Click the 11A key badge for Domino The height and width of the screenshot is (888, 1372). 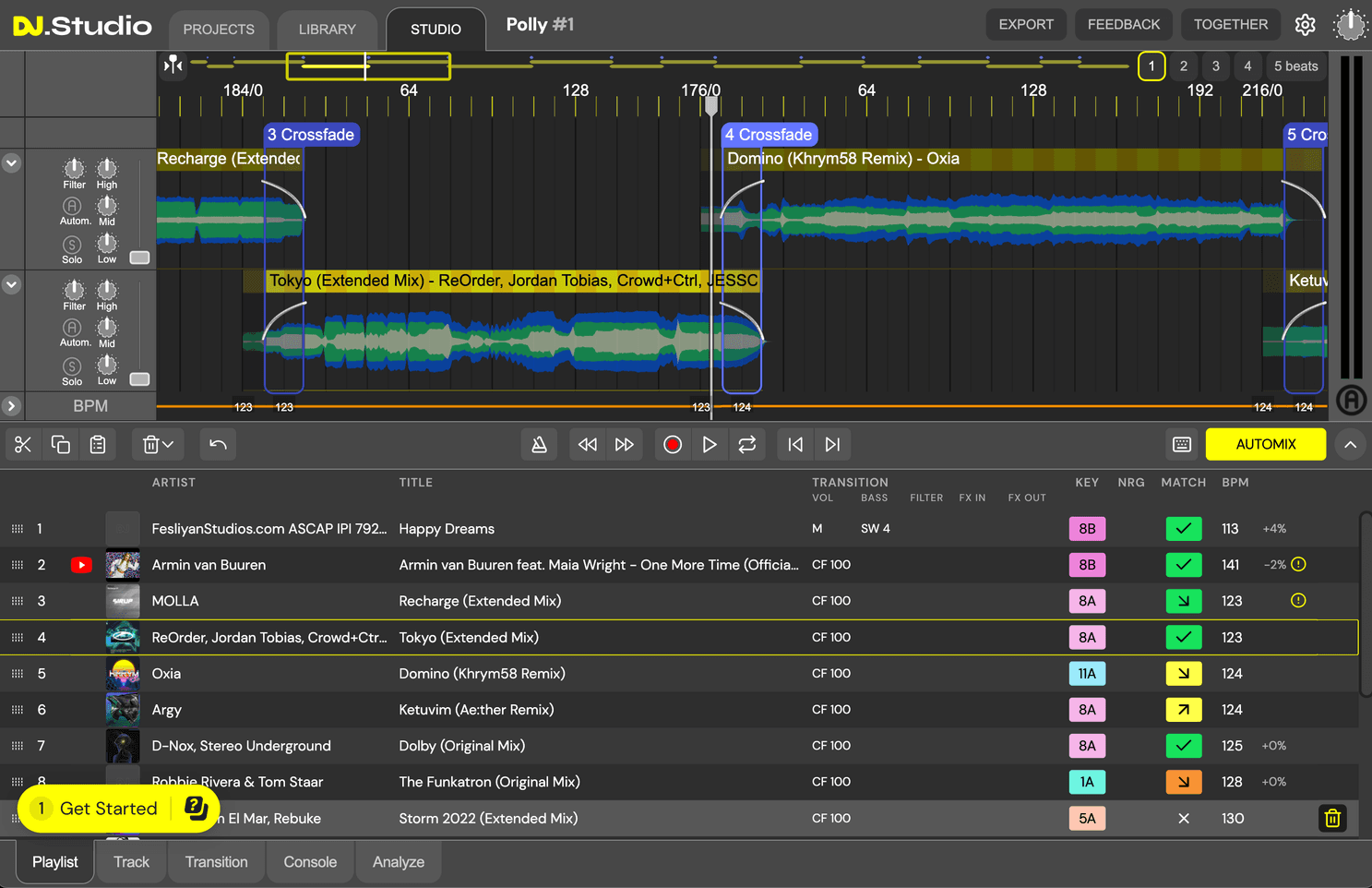(1087, 674)
